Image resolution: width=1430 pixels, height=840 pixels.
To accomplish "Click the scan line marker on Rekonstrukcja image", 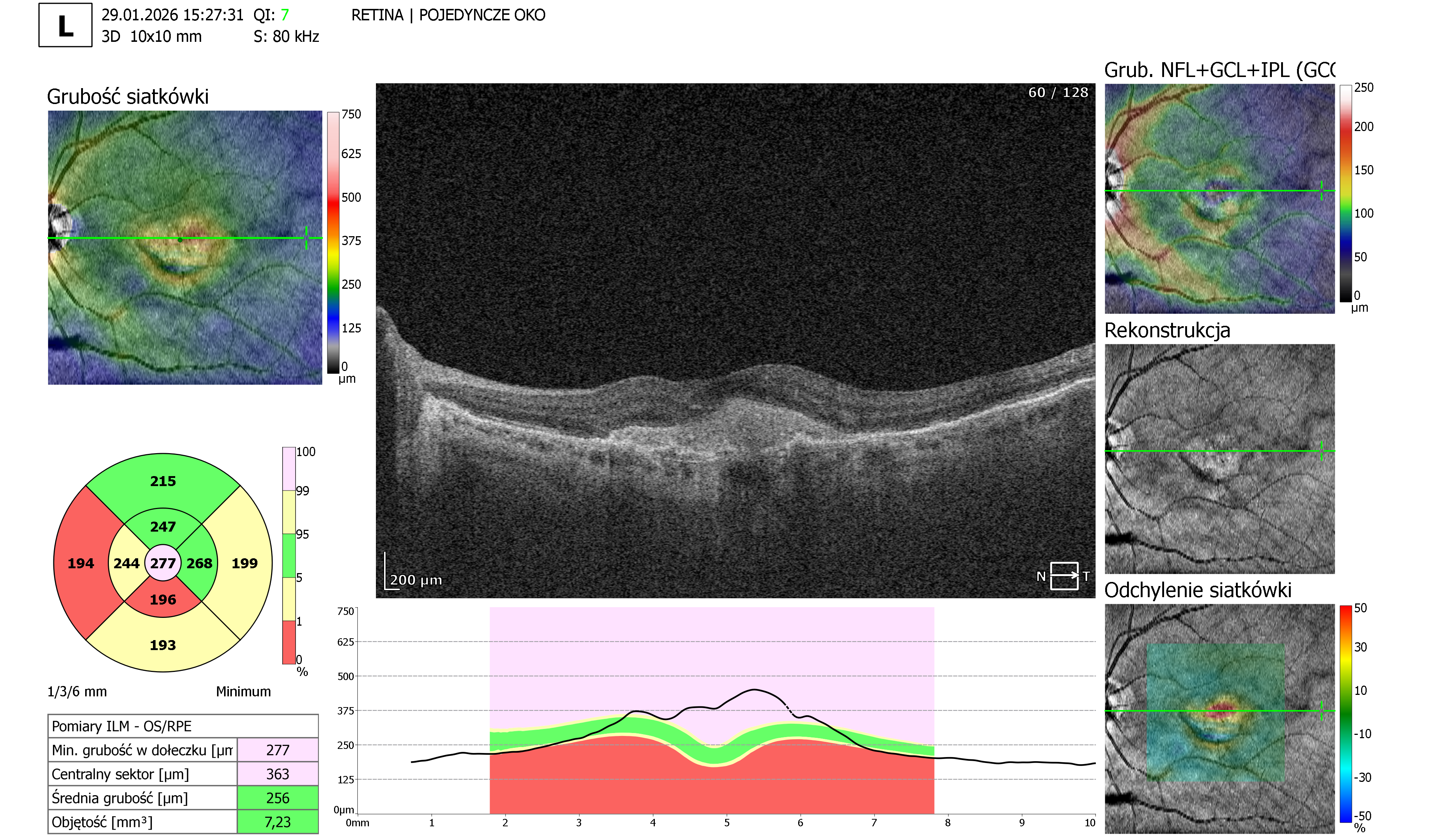I will (1321, 451).
